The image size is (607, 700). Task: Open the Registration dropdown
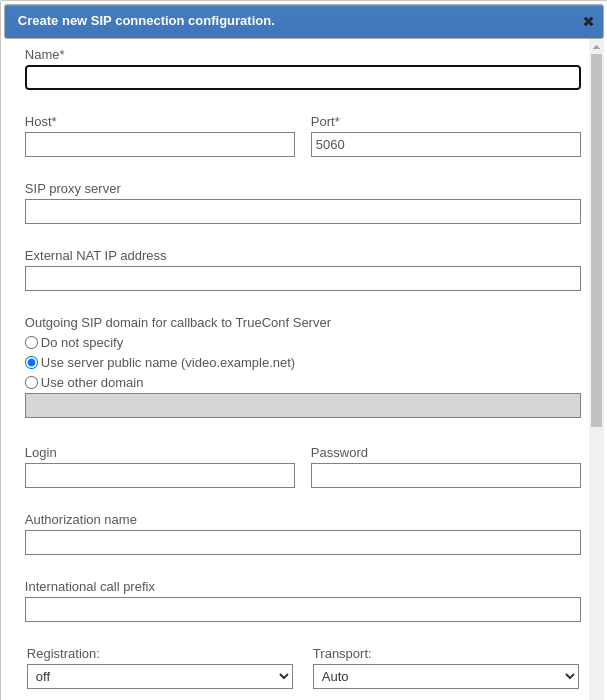point(160,677)
